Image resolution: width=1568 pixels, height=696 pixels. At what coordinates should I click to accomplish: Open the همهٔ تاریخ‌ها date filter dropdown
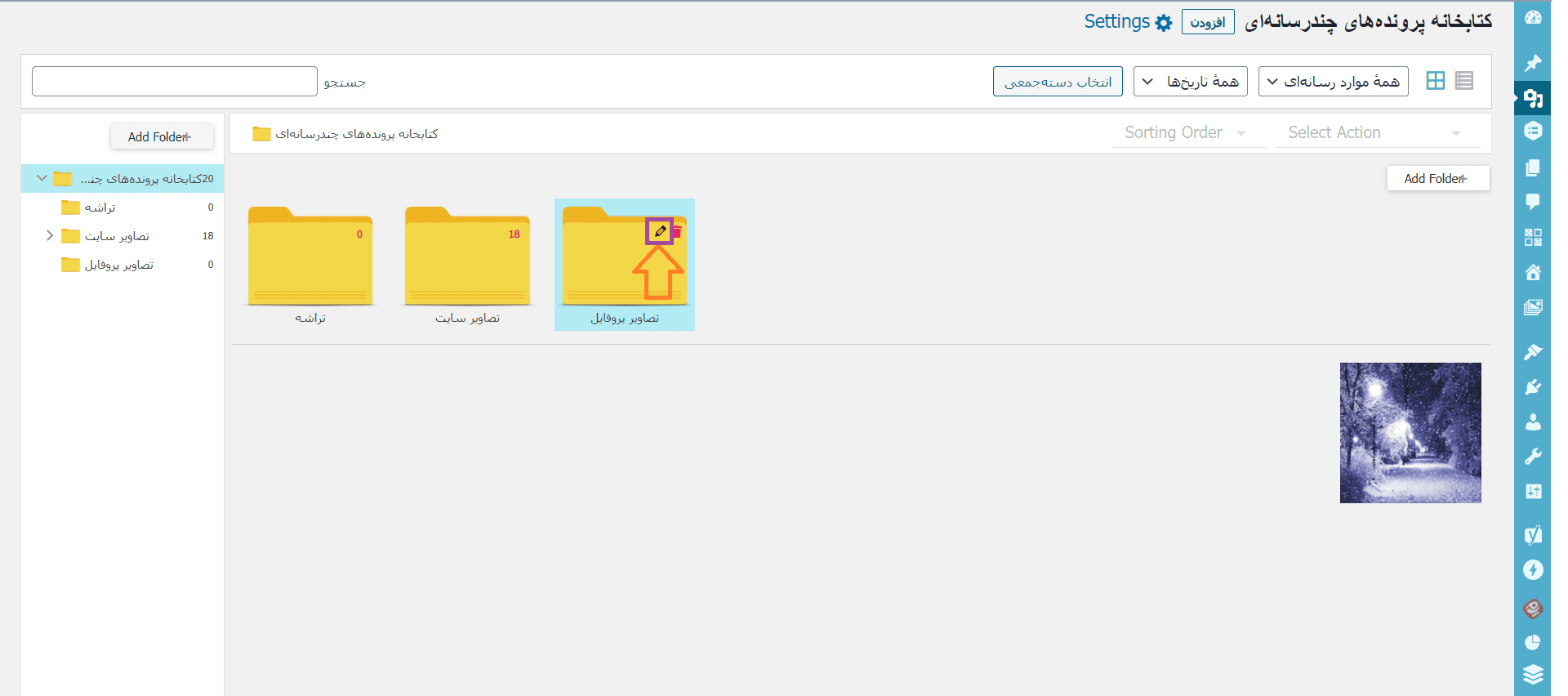[x=1190, y=82]
